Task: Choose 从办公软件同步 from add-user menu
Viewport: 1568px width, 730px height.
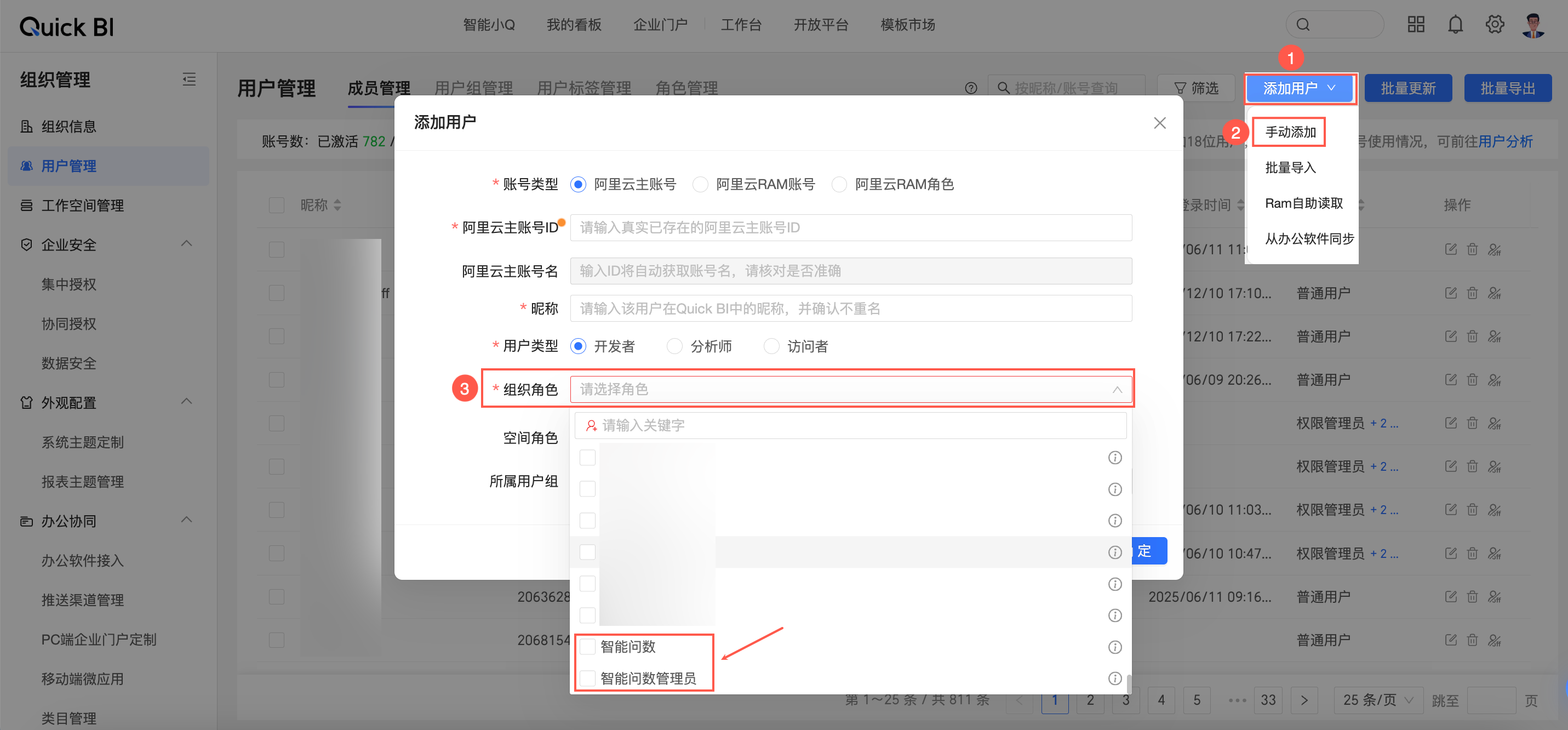Action: click(x=1309, y=238)
